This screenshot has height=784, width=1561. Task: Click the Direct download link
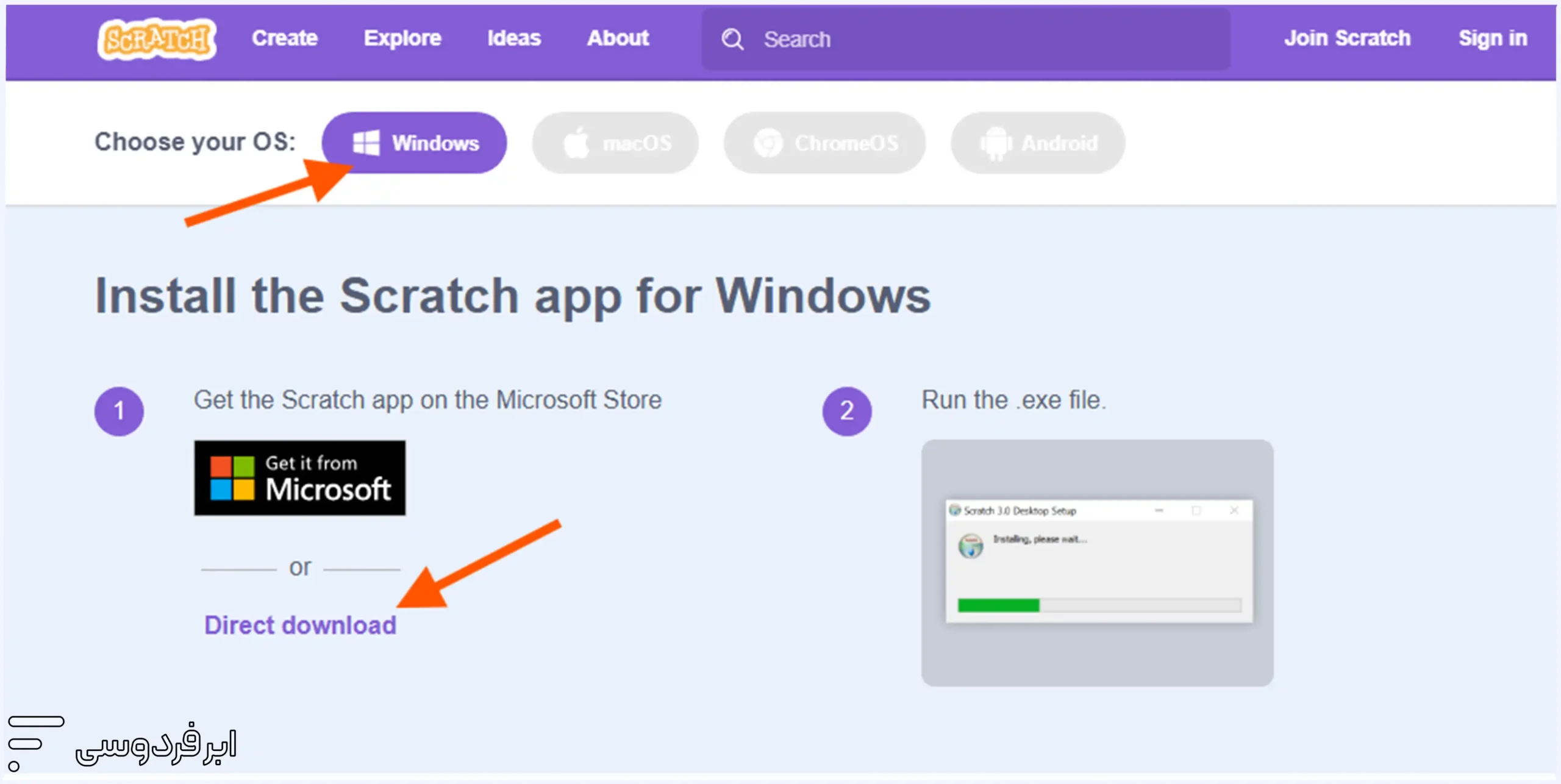pos(300,625)
